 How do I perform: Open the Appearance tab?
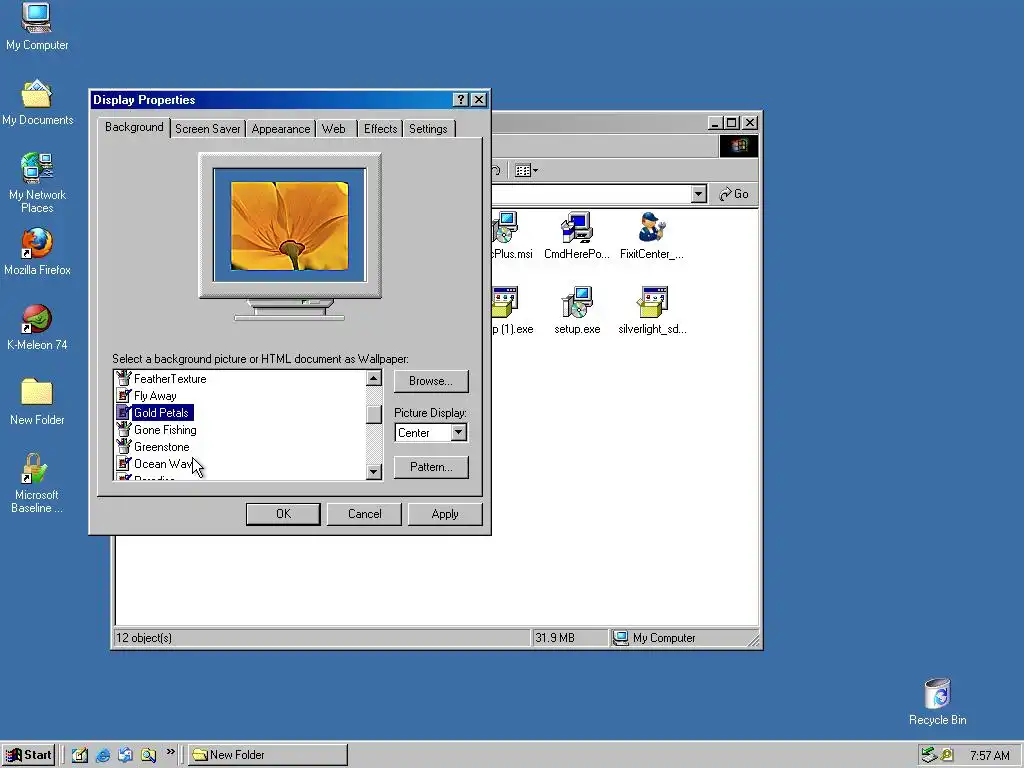tap(281, 129)
